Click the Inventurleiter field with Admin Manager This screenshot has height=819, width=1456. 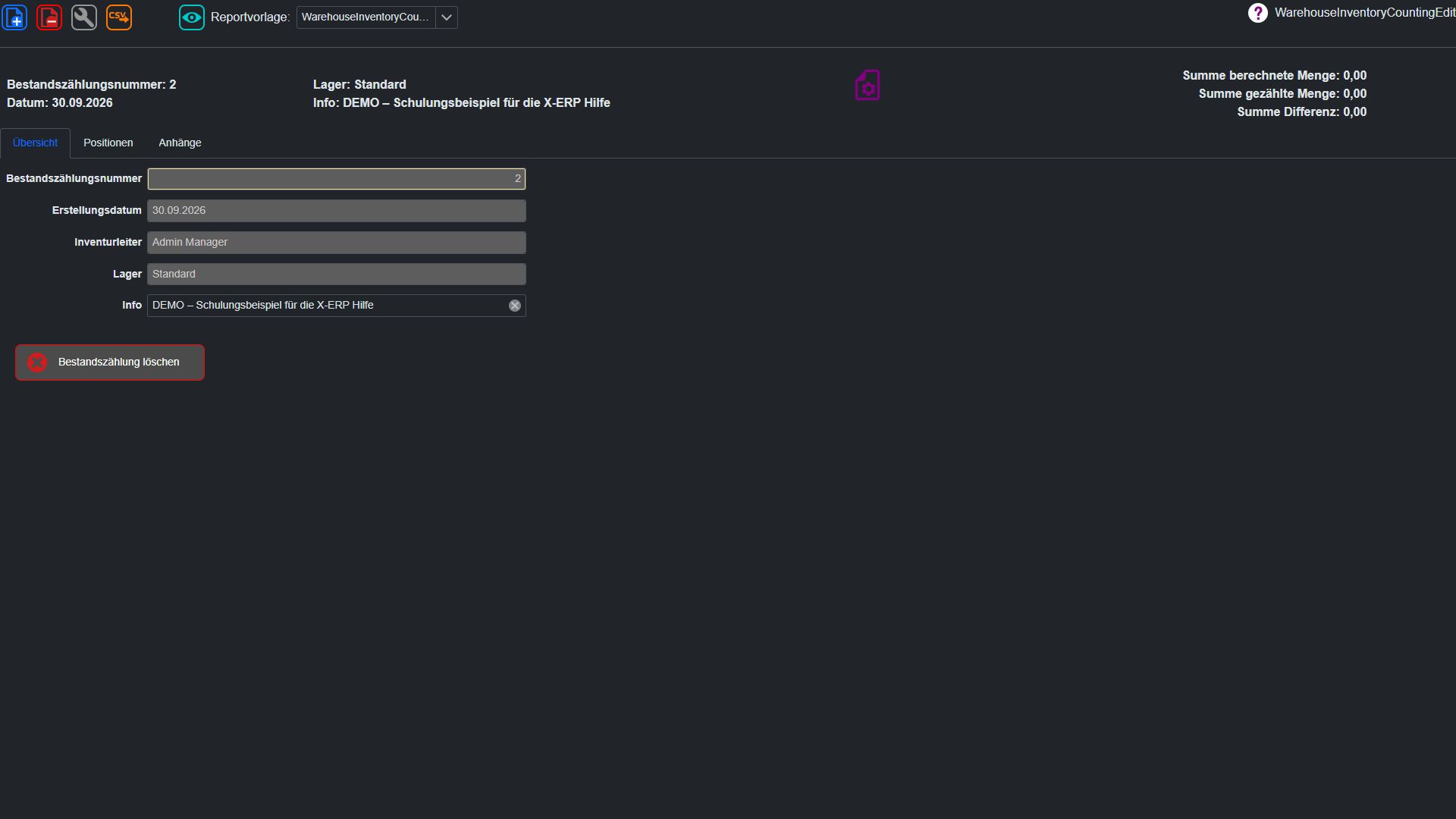pos(337,243)
